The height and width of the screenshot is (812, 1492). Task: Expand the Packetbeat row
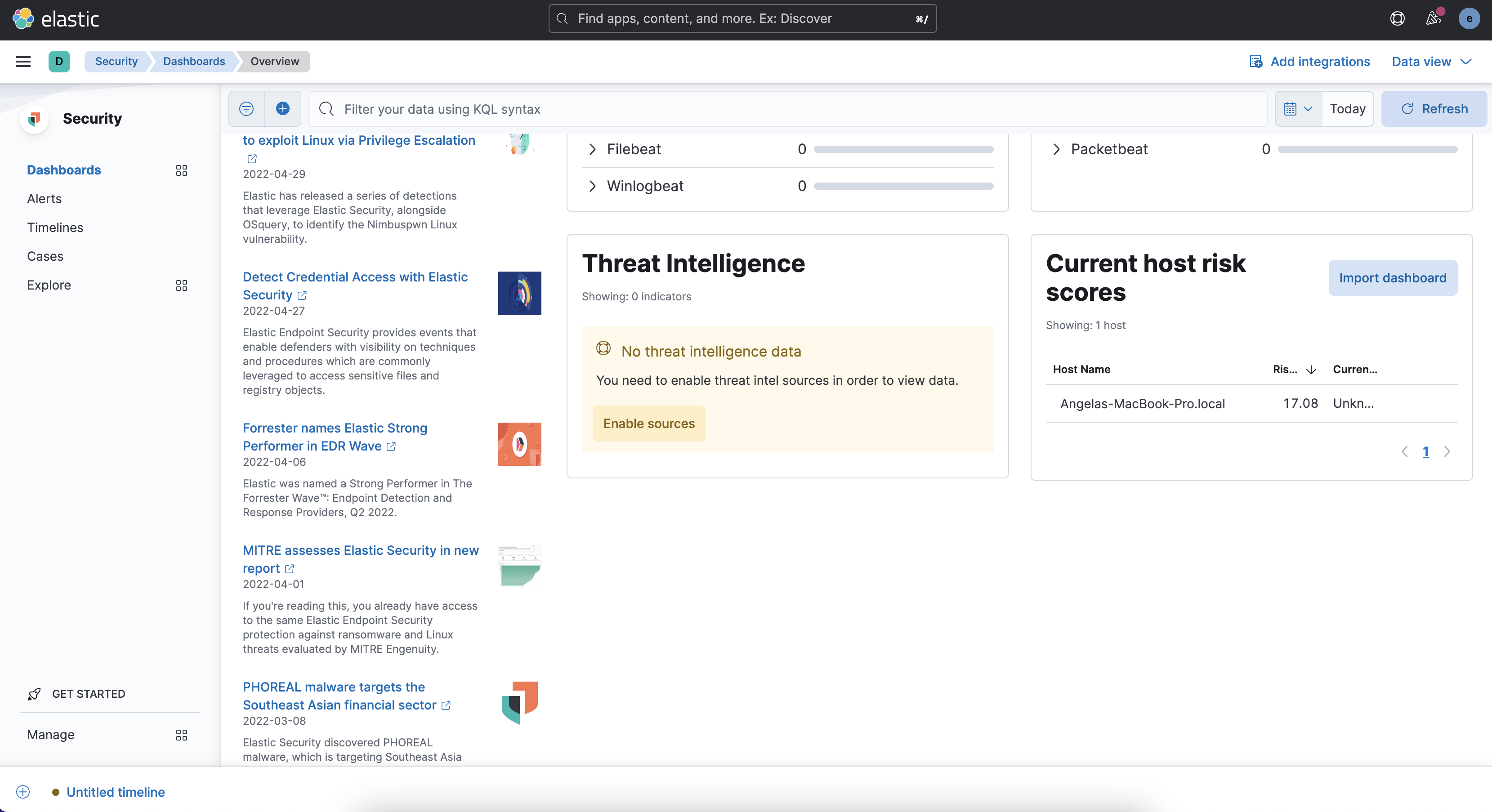point(1056,149)
